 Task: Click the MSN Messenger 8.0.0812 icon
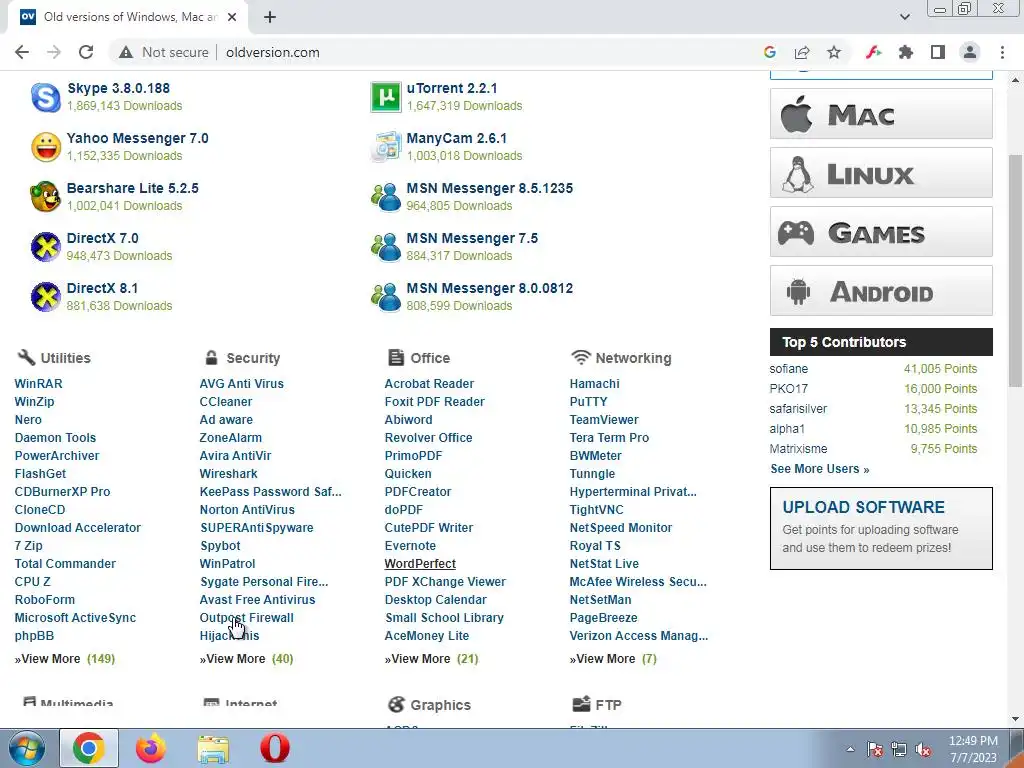point(386,297)
